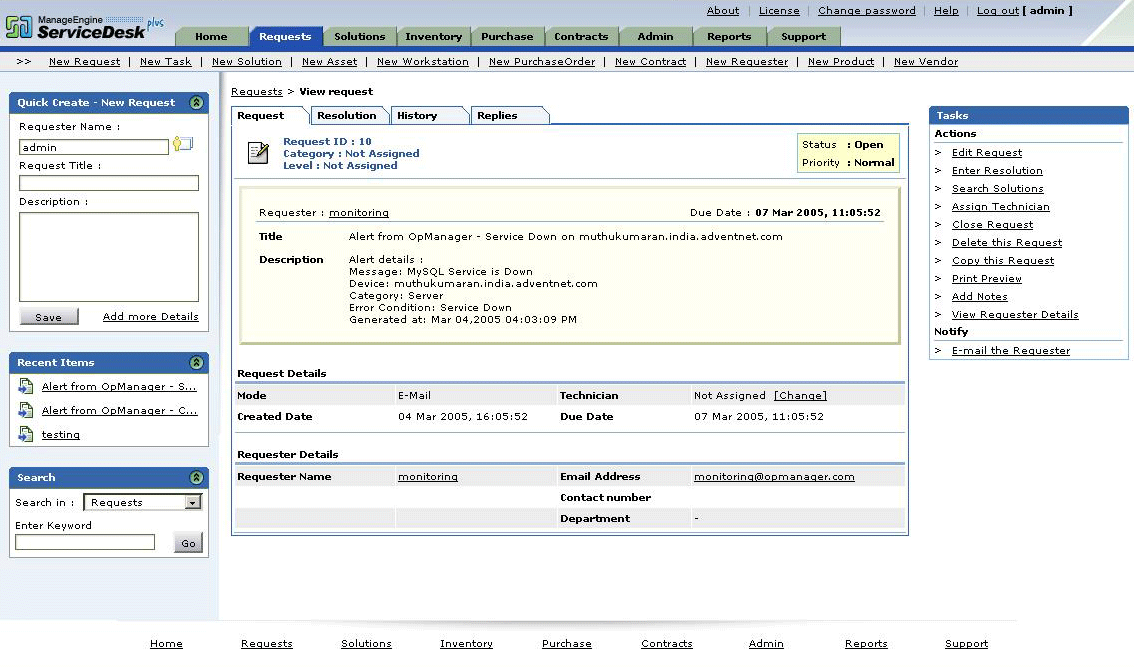This screenshot has width=1134, height=668.
Task: Click icon next to 'testing' item
Action: click(x=26, y=434)
